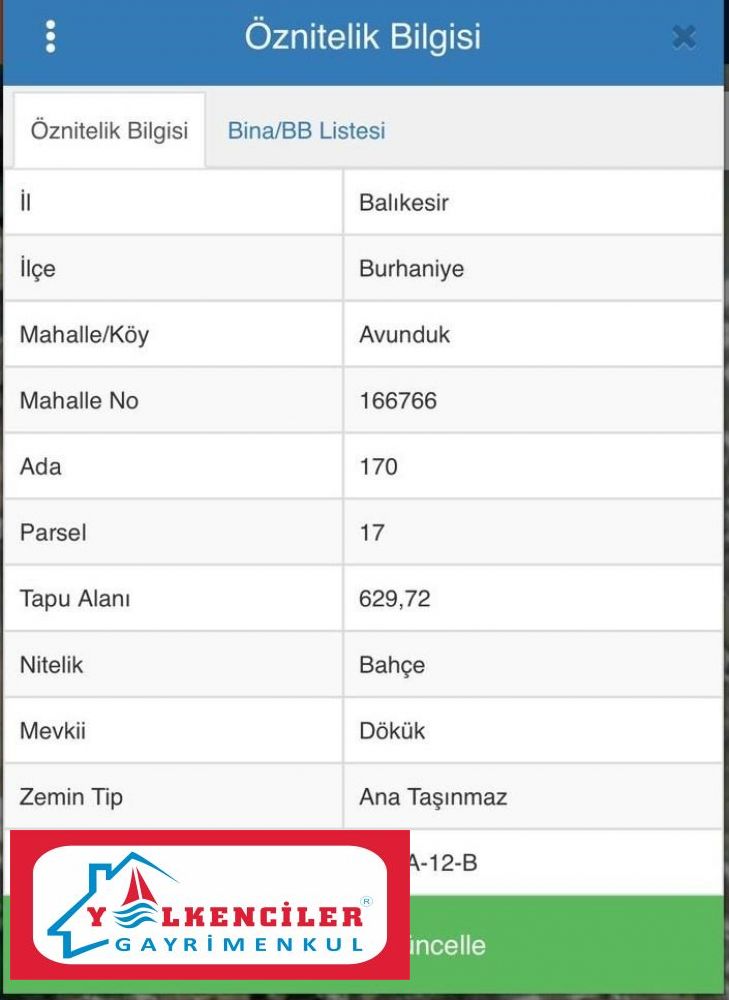This screenshot has width=729, height=1000.
Task: Select the Ana Taşınmaz value
Action: 433,797
